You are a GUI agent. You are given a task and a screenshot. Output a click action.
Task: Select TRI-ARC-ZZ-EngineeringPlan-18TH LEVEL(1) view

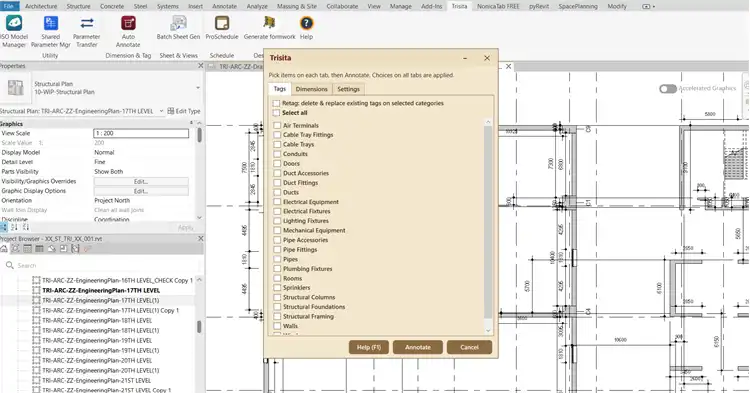coord(100,330)
